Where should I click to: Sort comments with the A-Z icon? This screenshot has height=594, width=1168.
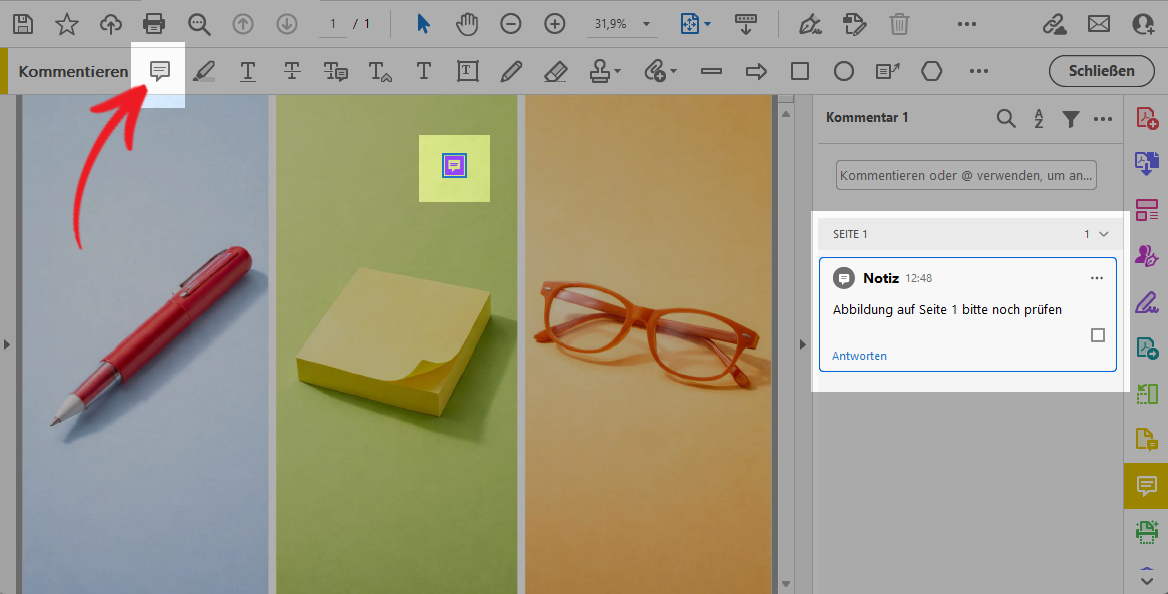point(1039,119)
